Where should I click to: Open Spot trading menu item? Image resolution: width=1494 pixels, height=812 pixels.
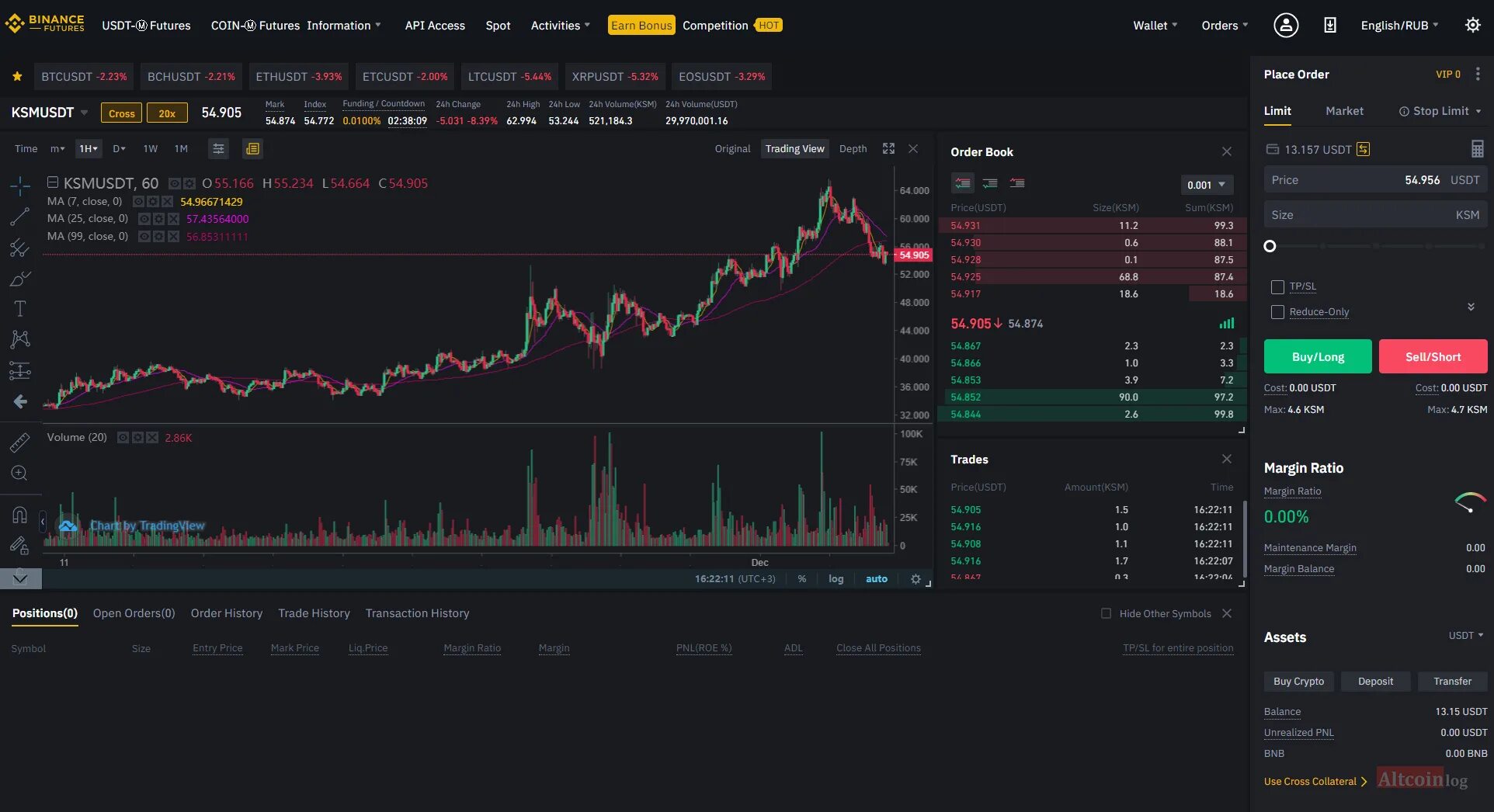coord(498,25)
